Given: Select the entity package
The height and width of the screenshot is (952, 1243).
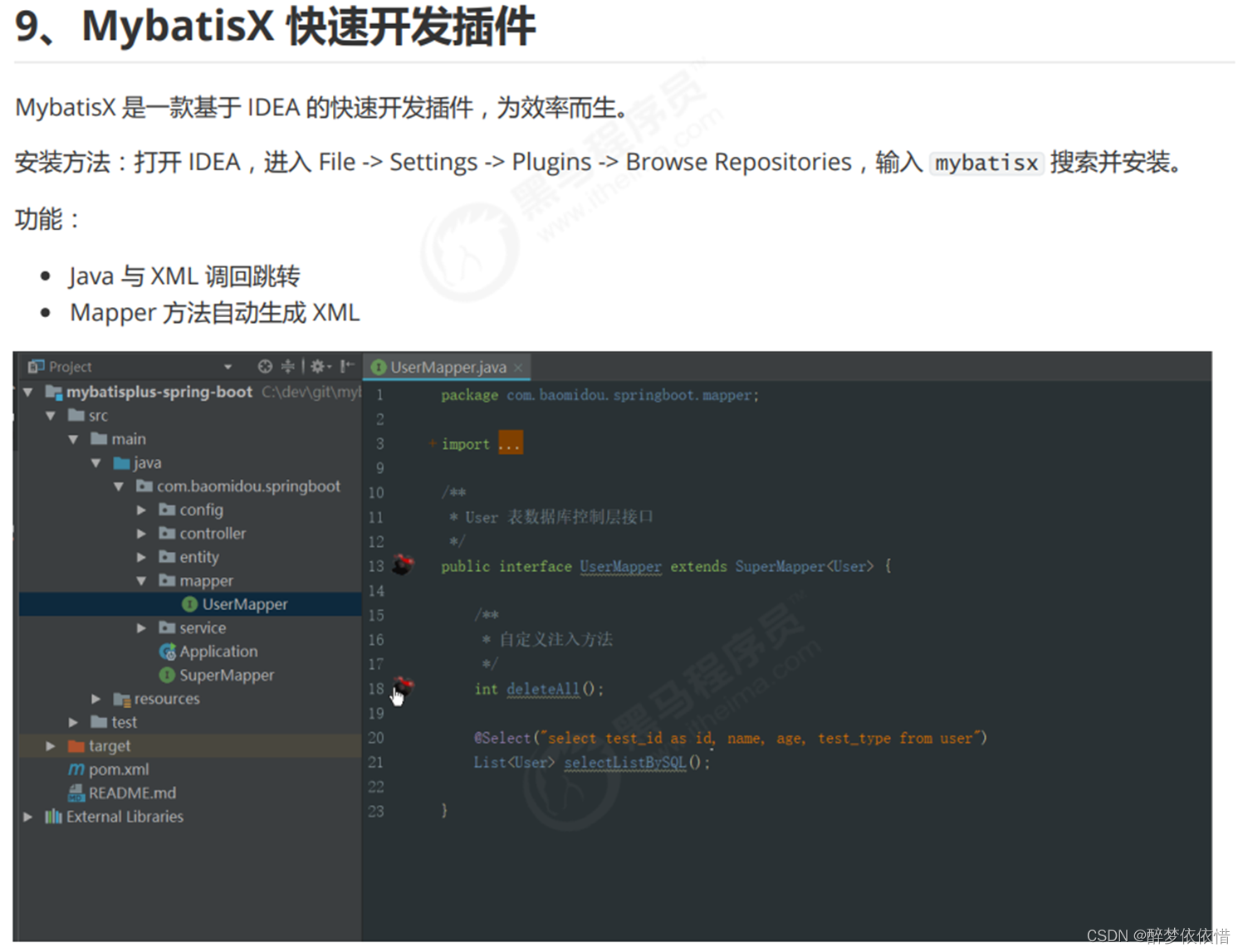Looking at the screenshot, I should (x=199, y=557).
